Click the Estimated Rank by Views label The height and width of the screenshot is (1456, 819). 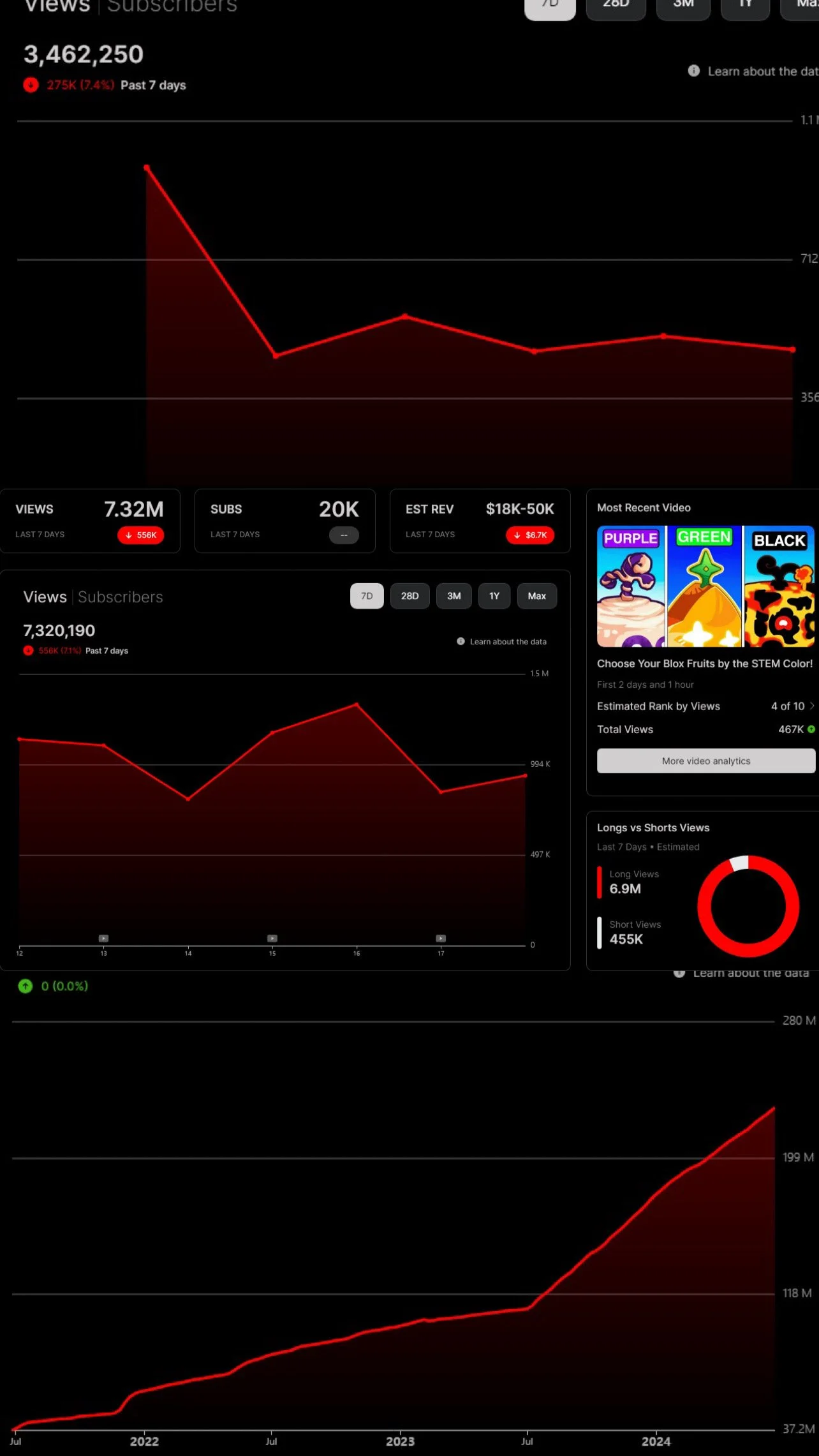[658, 706]
